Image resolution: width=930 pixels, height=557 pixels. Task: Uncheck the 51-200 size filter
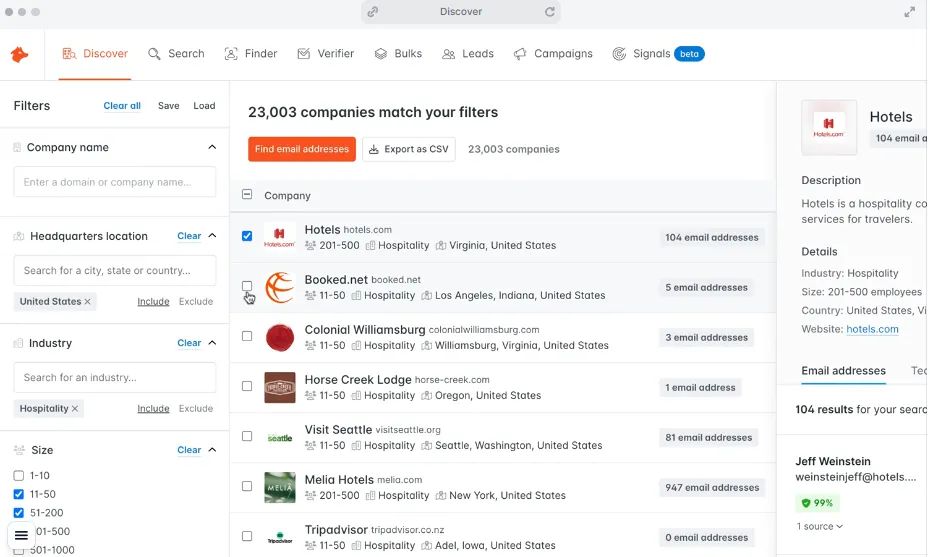click(19, 513)
